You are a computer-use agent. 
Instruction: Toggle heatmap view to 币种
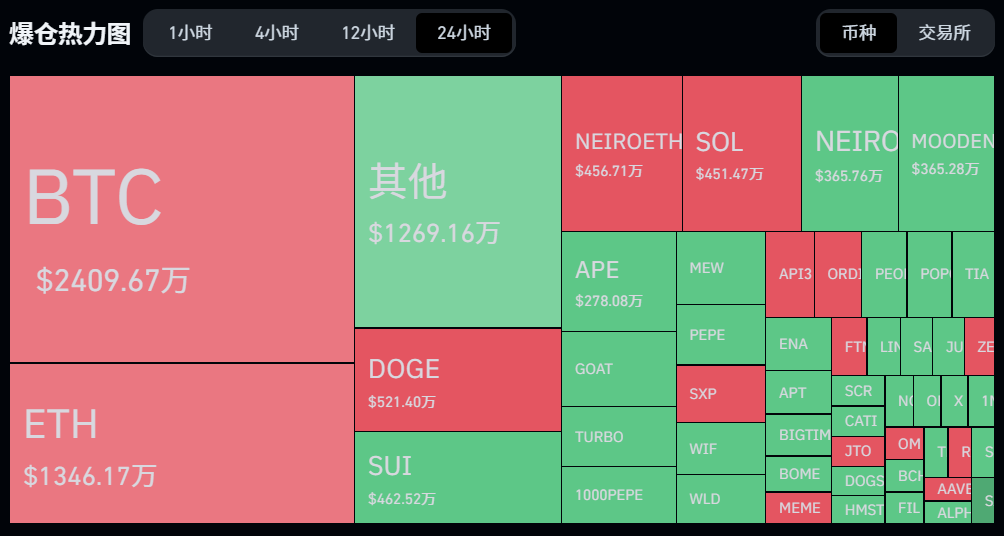tap(859, 33)
